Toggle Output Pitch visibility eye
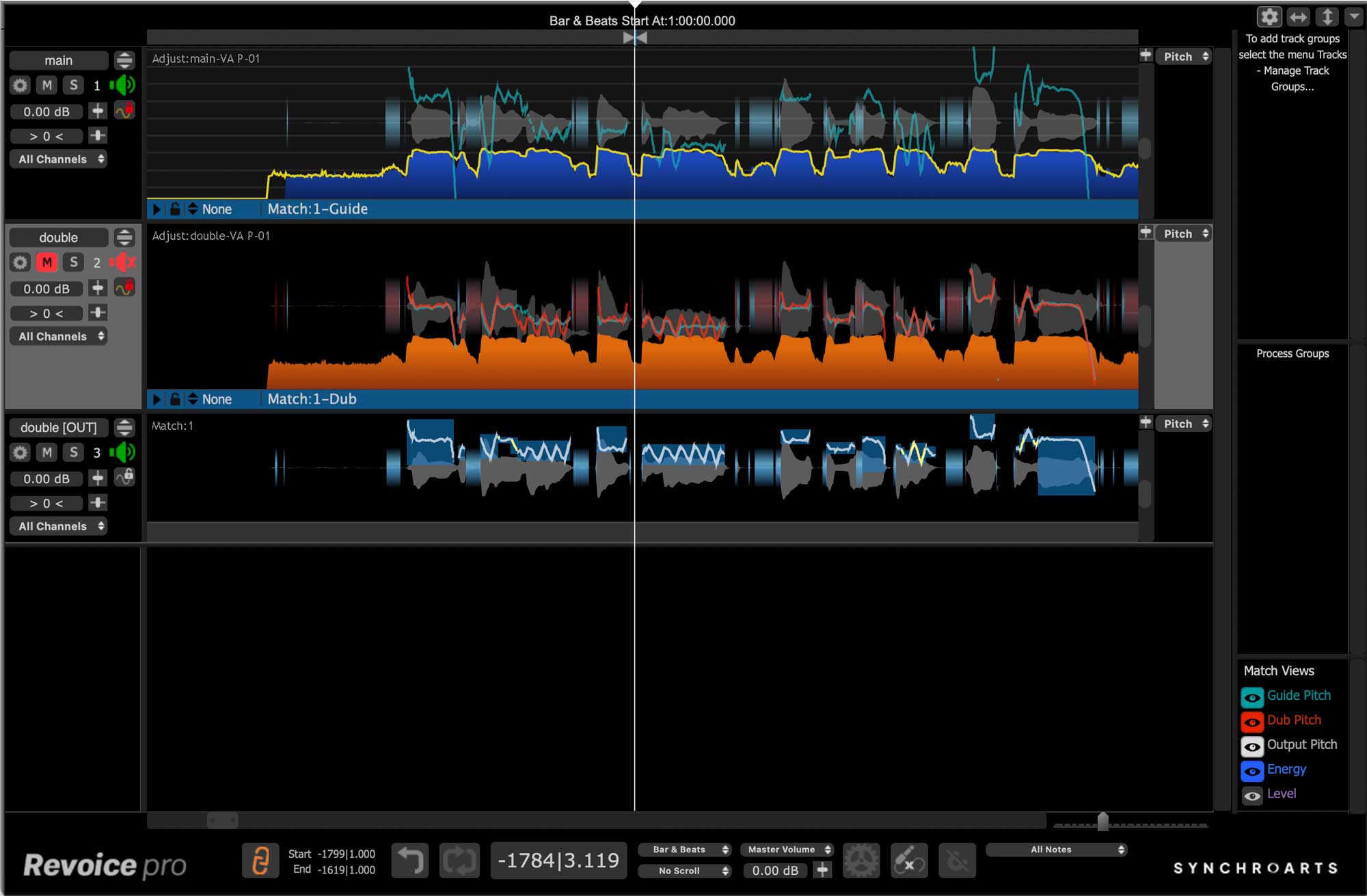This screenshot has height=896, width=1367. click(1252, 746)
